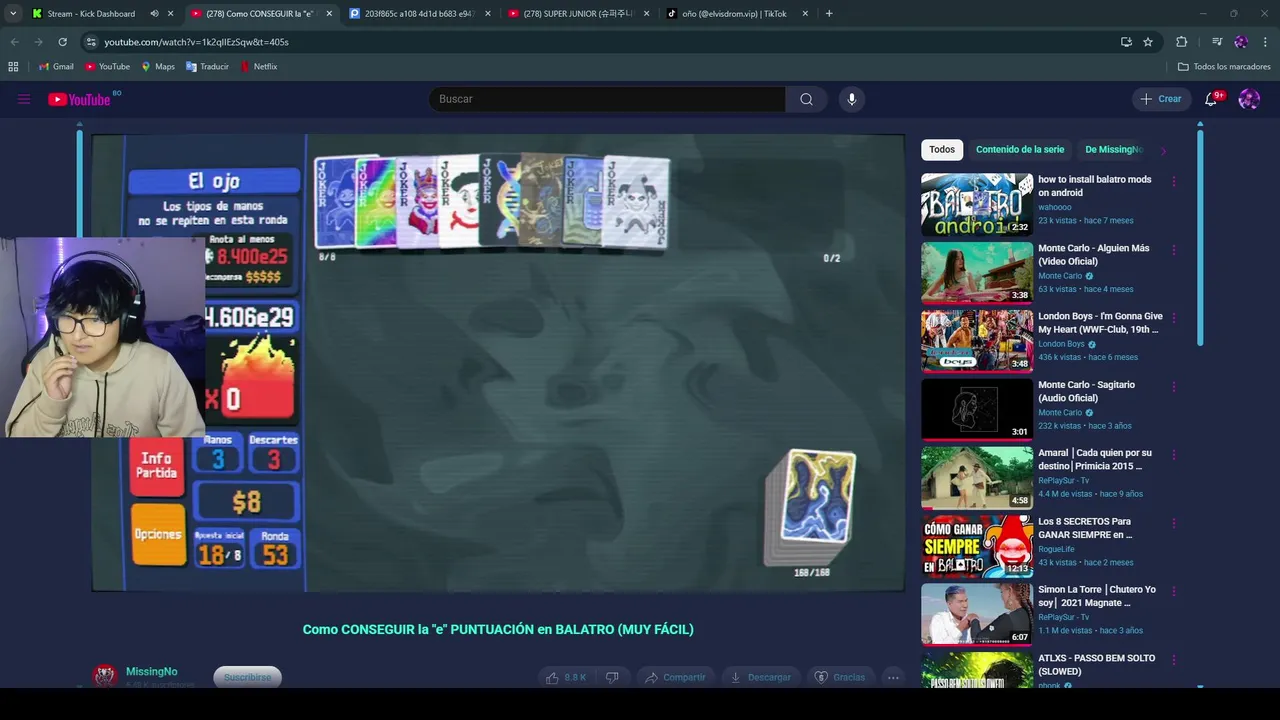Click the search magnifier button
The width and height of the screenshot is (1280, 720).
[806, 99]
